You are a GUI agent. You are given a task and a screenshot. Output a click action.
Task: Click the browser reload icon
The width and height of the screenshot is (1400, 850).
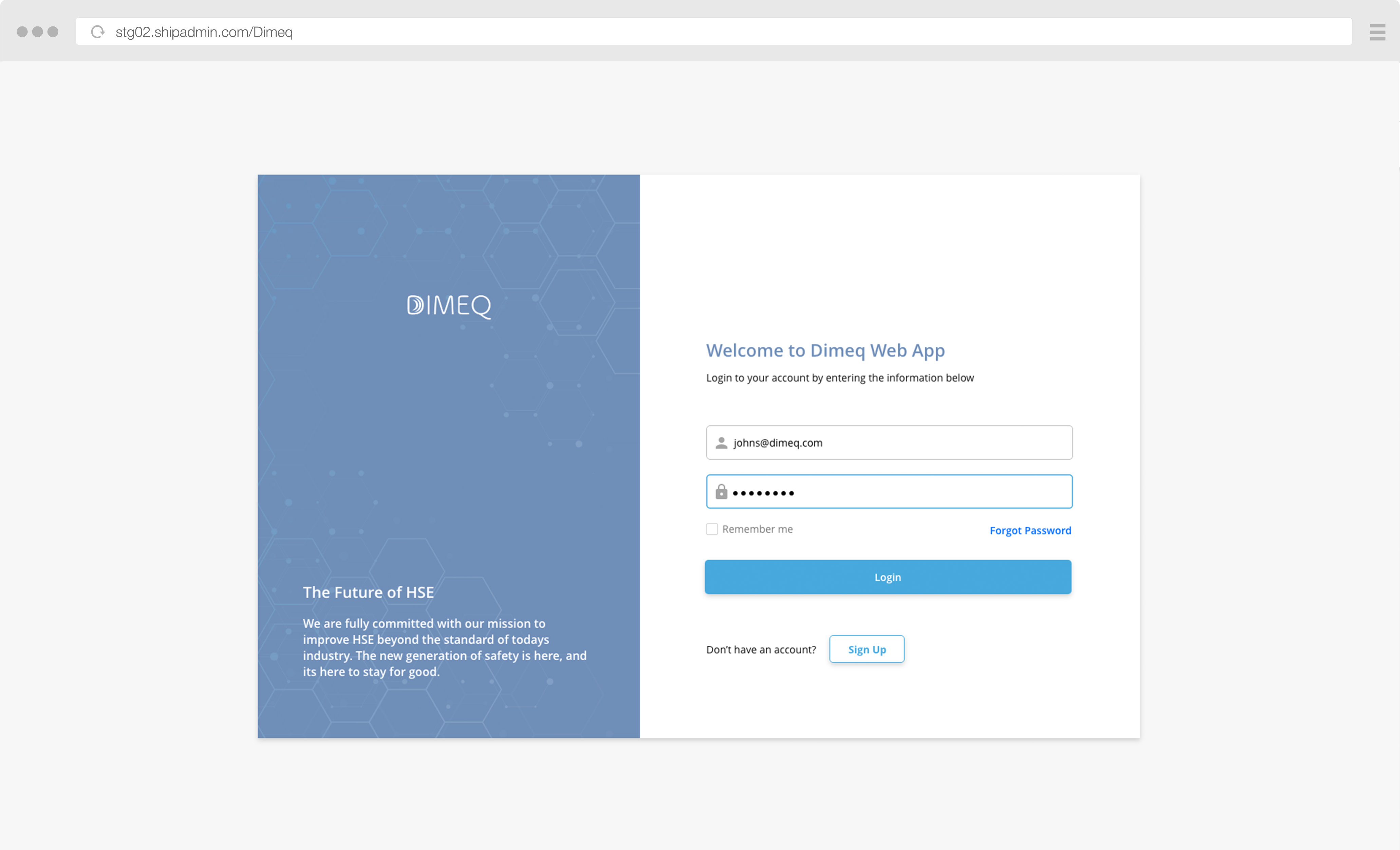98,32
